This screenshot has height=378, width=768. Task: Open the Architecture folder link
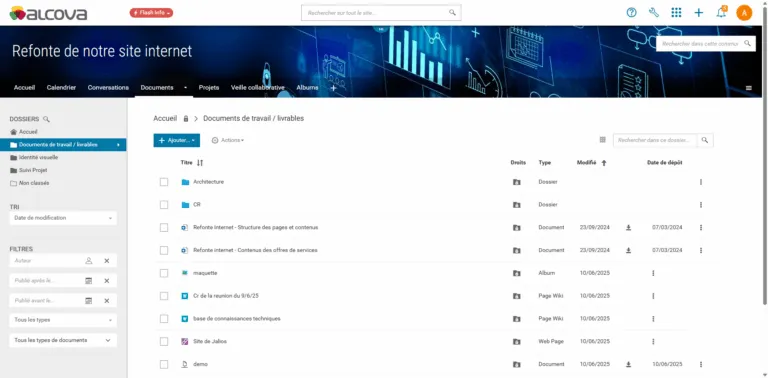208,182
